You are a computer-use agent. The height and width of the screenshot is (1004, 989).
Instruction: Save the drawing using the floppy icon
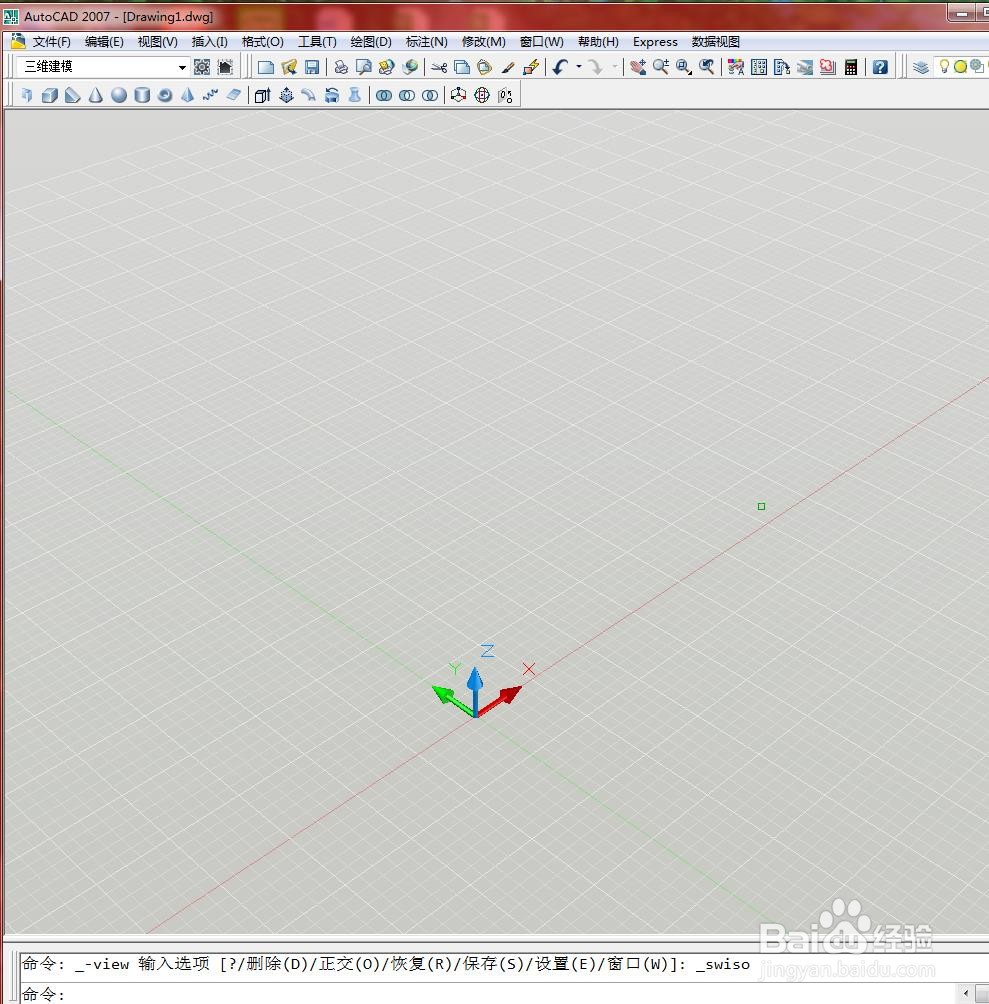[312, 67]
